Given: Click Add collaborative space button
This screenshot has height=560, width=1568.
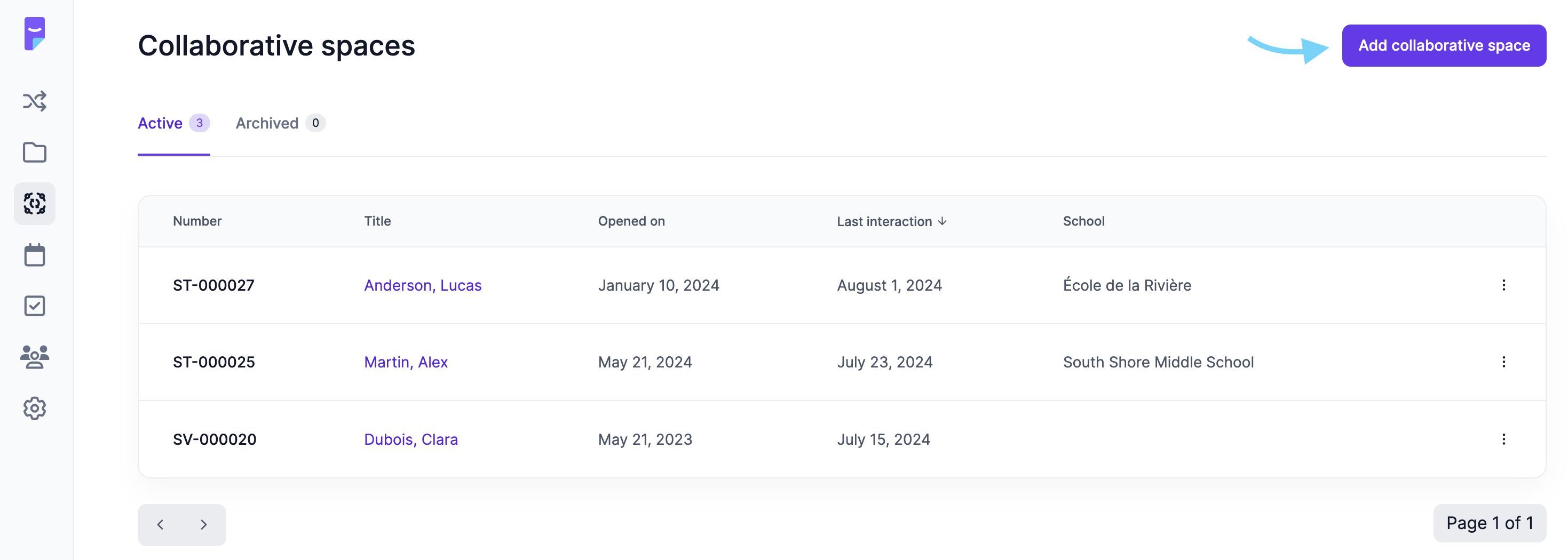Looking at the screenshot, I should (1444, 46).
